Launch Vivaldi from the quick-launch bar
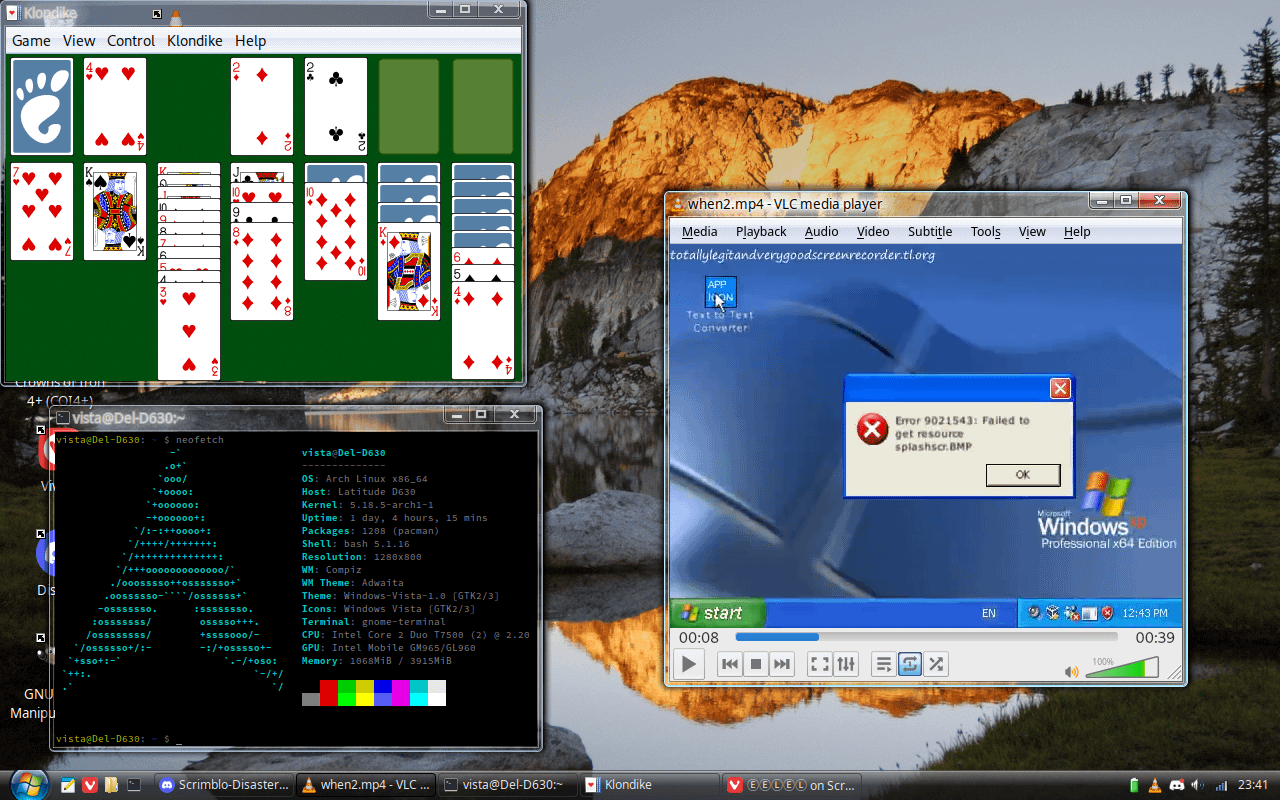The height and width of the screenshot is (800, 1280). (90, 785)
